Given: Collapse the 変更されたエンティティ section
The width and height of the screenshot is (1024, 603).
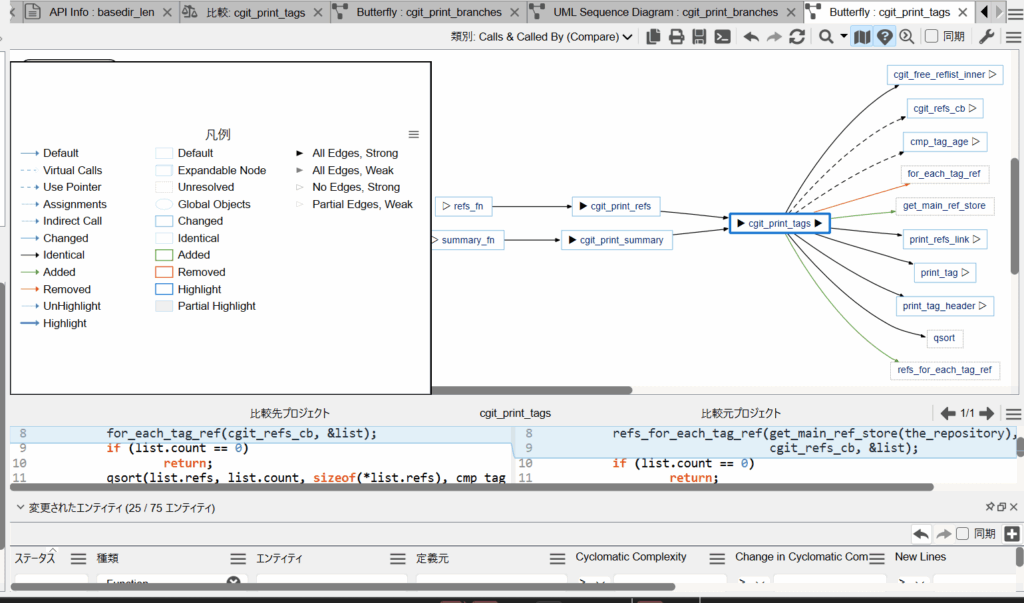Looking at the screenshot, I should click(20, 508).
